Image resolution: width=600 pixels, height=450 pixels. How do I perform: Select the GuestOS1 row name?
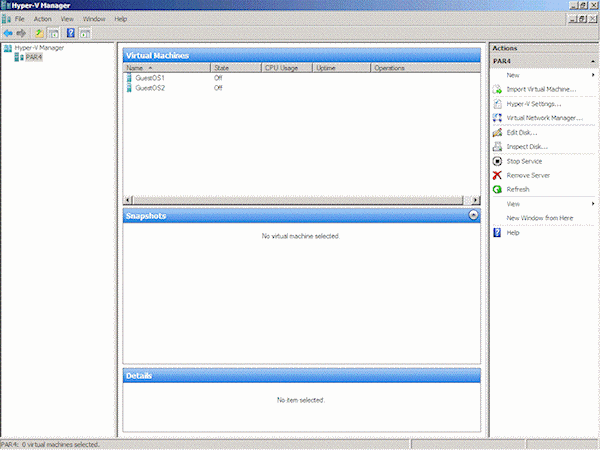pyautogui.click(x=150, y=78)
